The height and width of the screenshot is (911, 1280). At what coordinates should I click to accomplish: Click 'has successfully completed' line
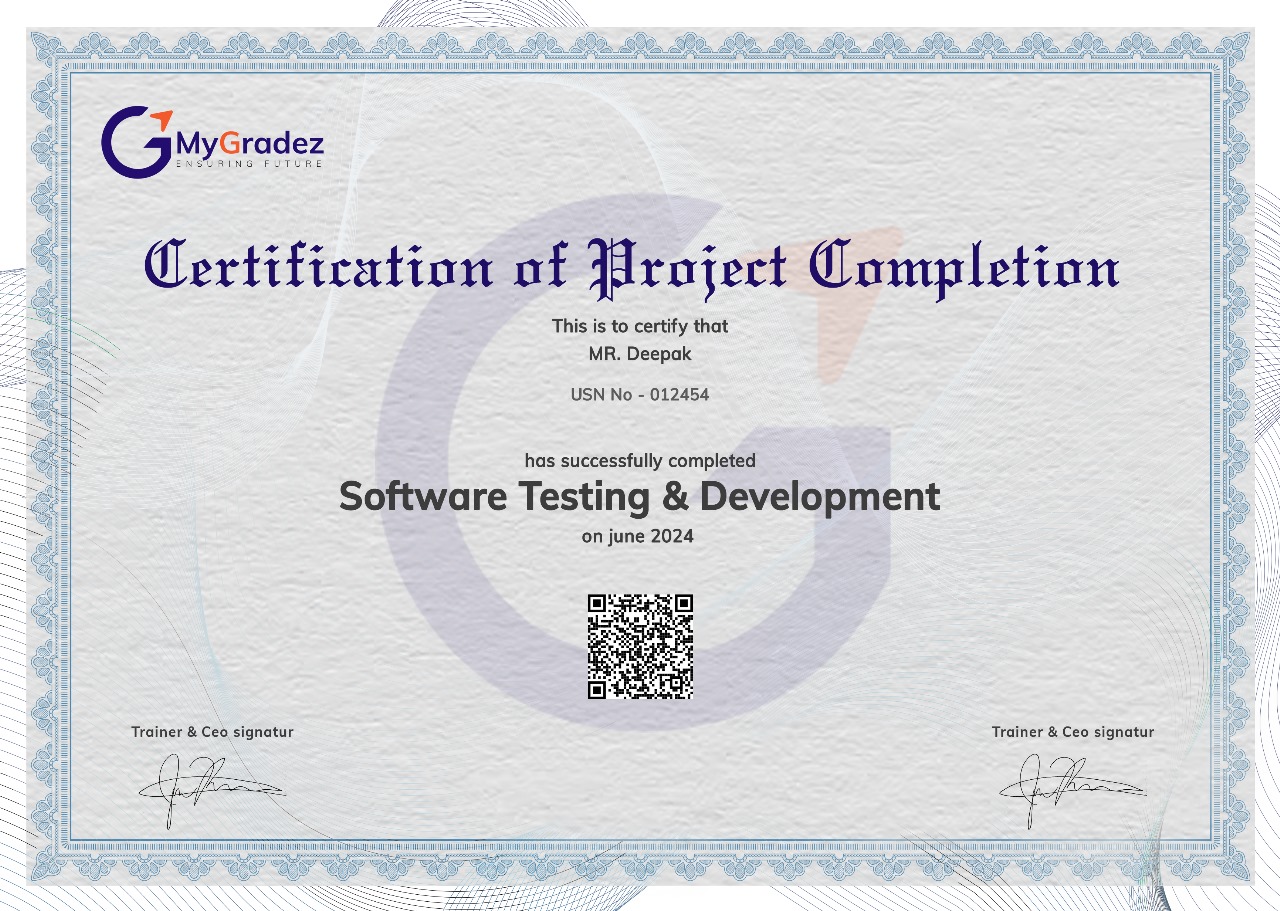tap(640, 461)
